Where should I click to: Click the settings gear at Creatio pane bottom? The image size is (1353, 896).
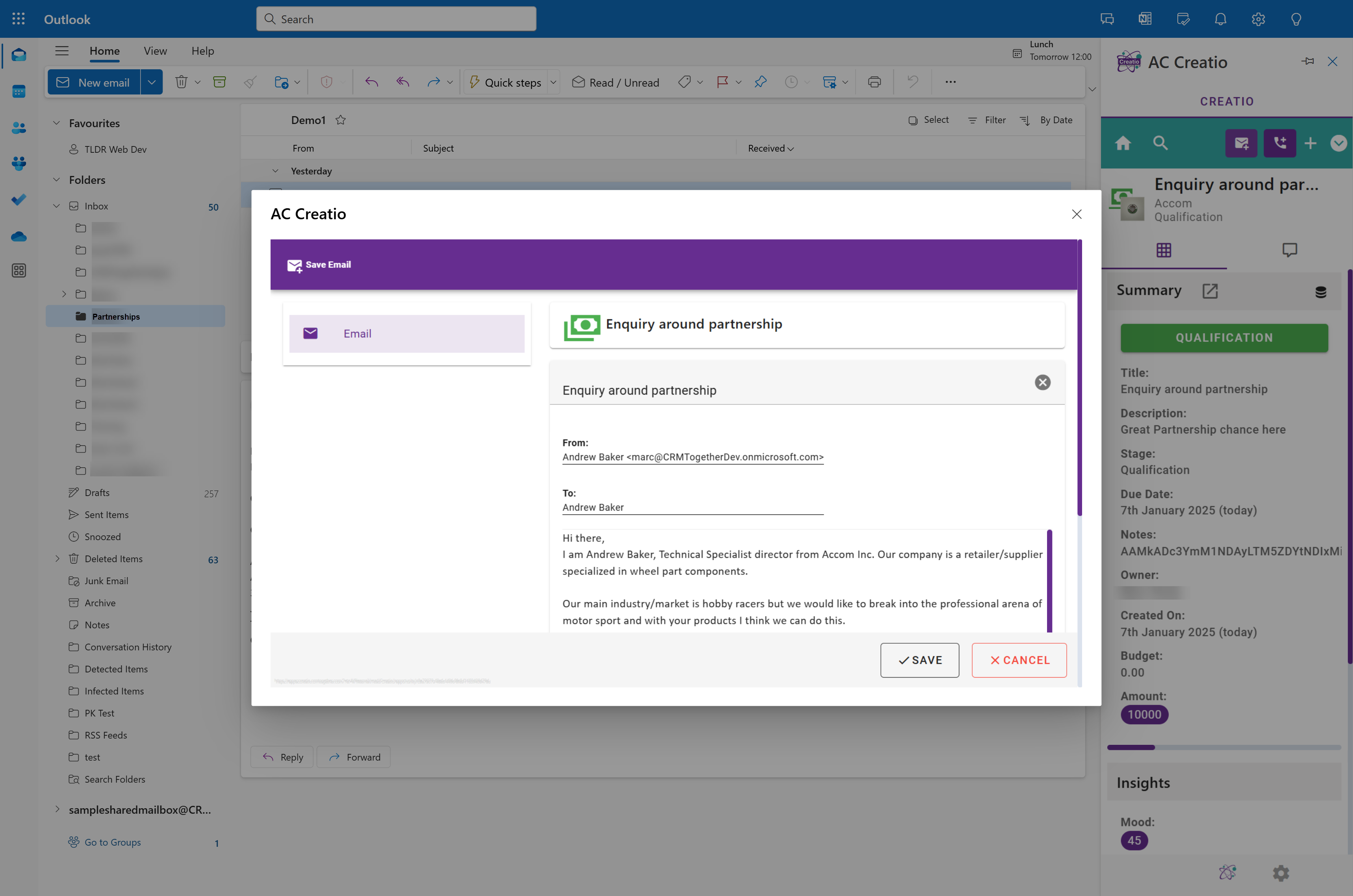click(x=1281, y=872)
